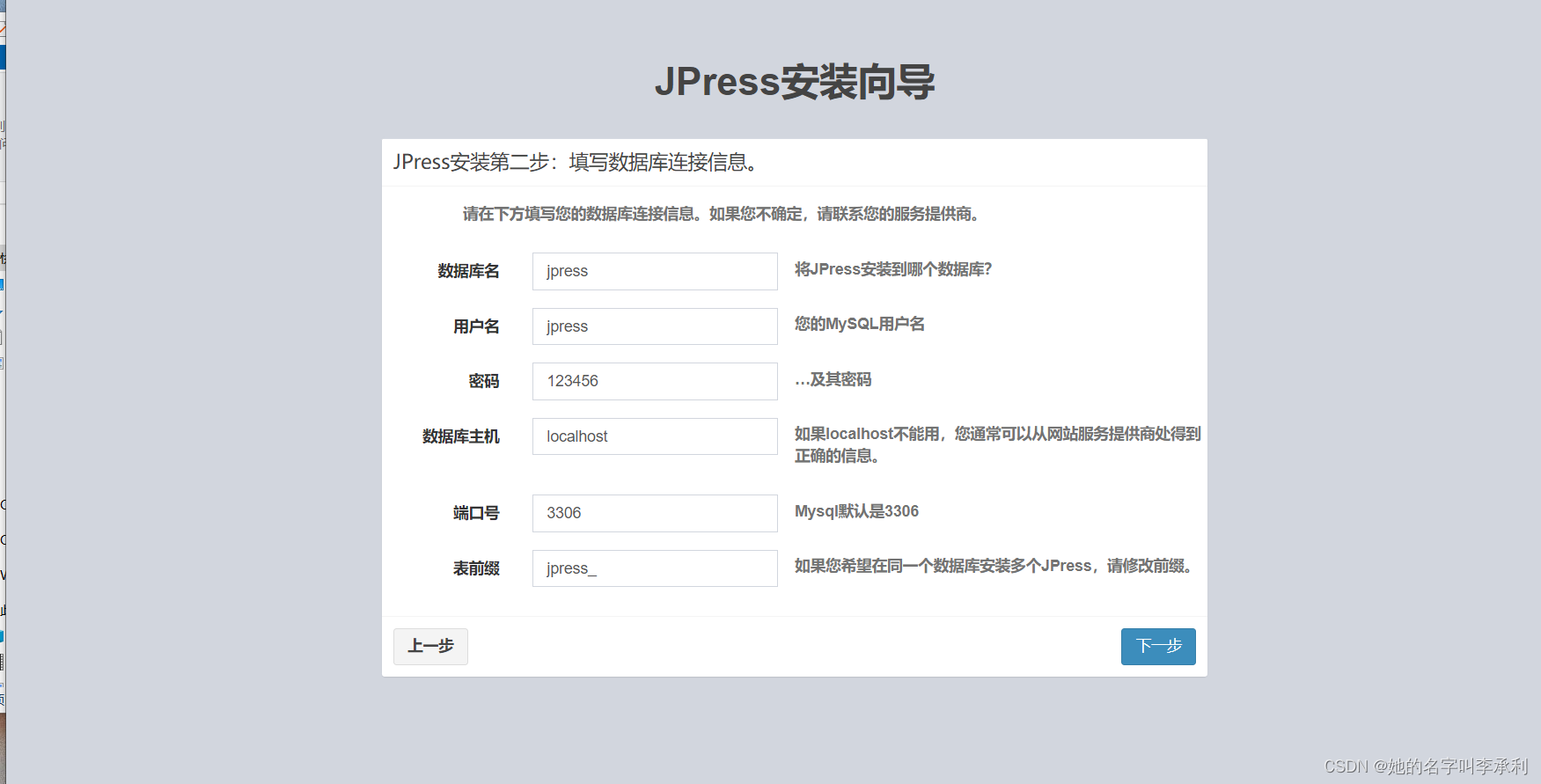Click the 数据库主机 localhost input

click(655, 436)
